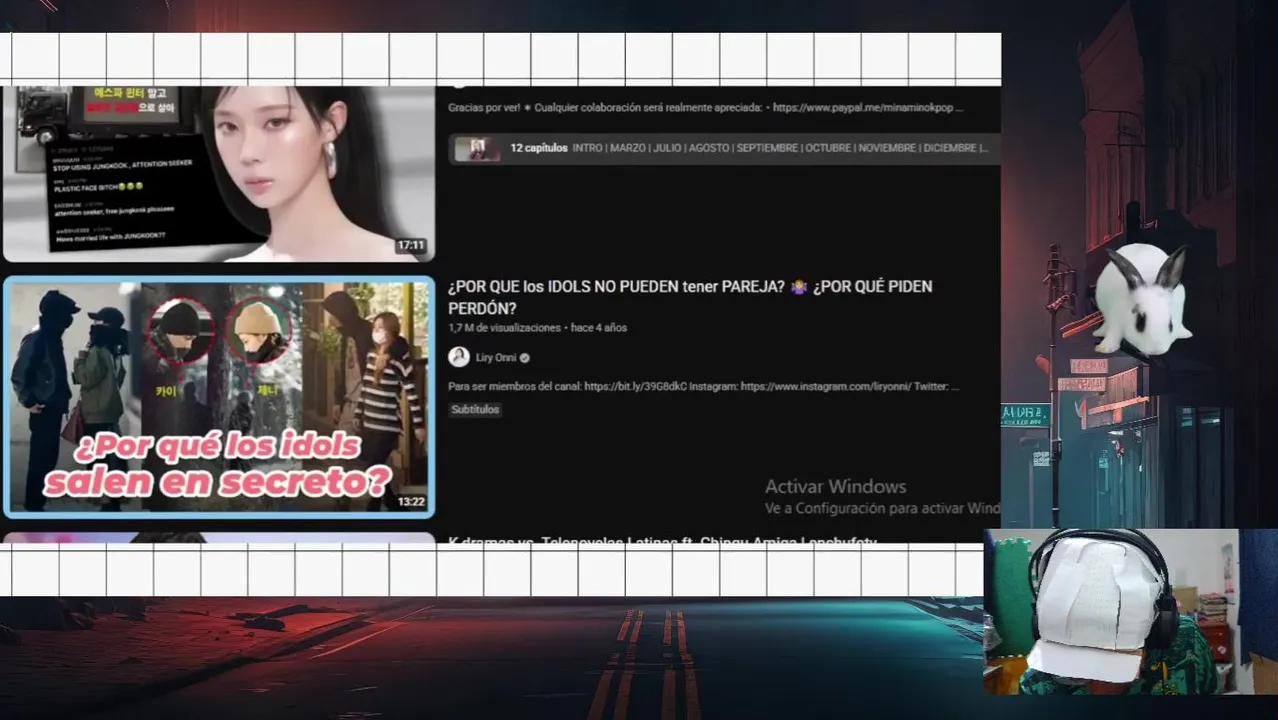Click the 'Gracias por ver!' description text
The height and width of the screenshot is (720, 1278).
pyautogui.click(x=705, y=107)
